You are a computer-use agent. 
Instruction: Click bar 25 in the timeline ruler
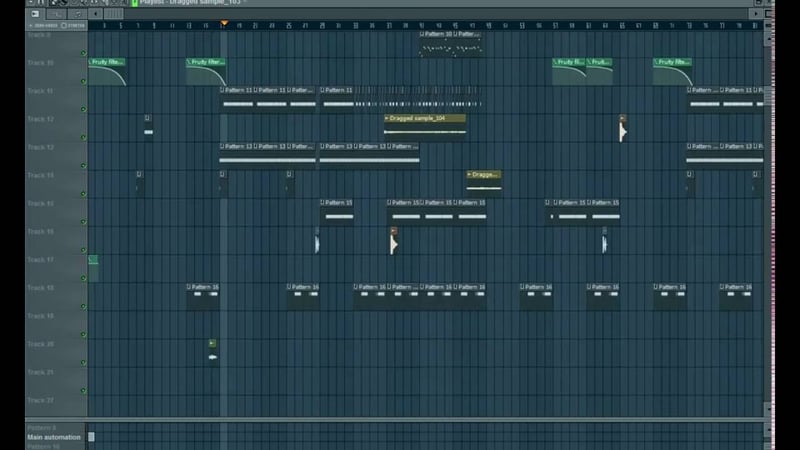point(289,26)
